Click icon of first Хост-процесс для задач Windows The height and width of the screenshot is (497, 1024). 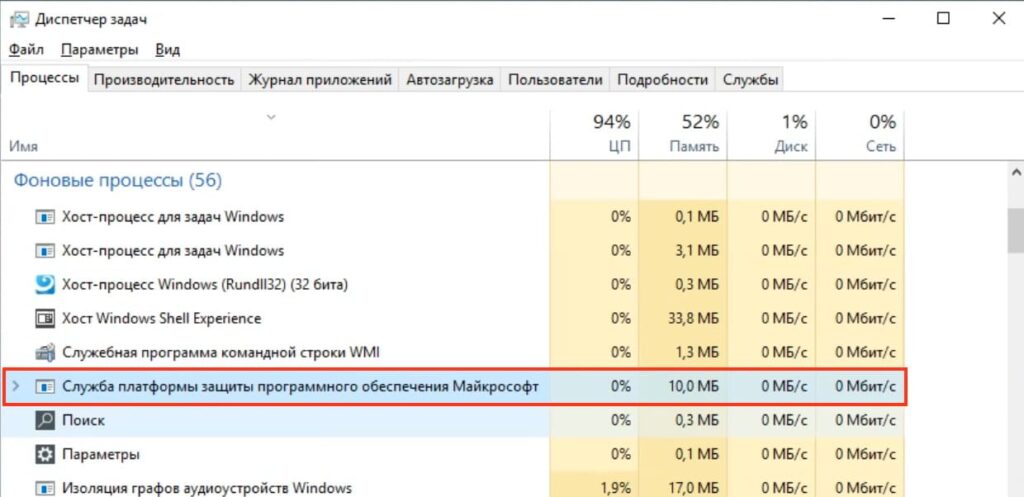tap(44, 217)
